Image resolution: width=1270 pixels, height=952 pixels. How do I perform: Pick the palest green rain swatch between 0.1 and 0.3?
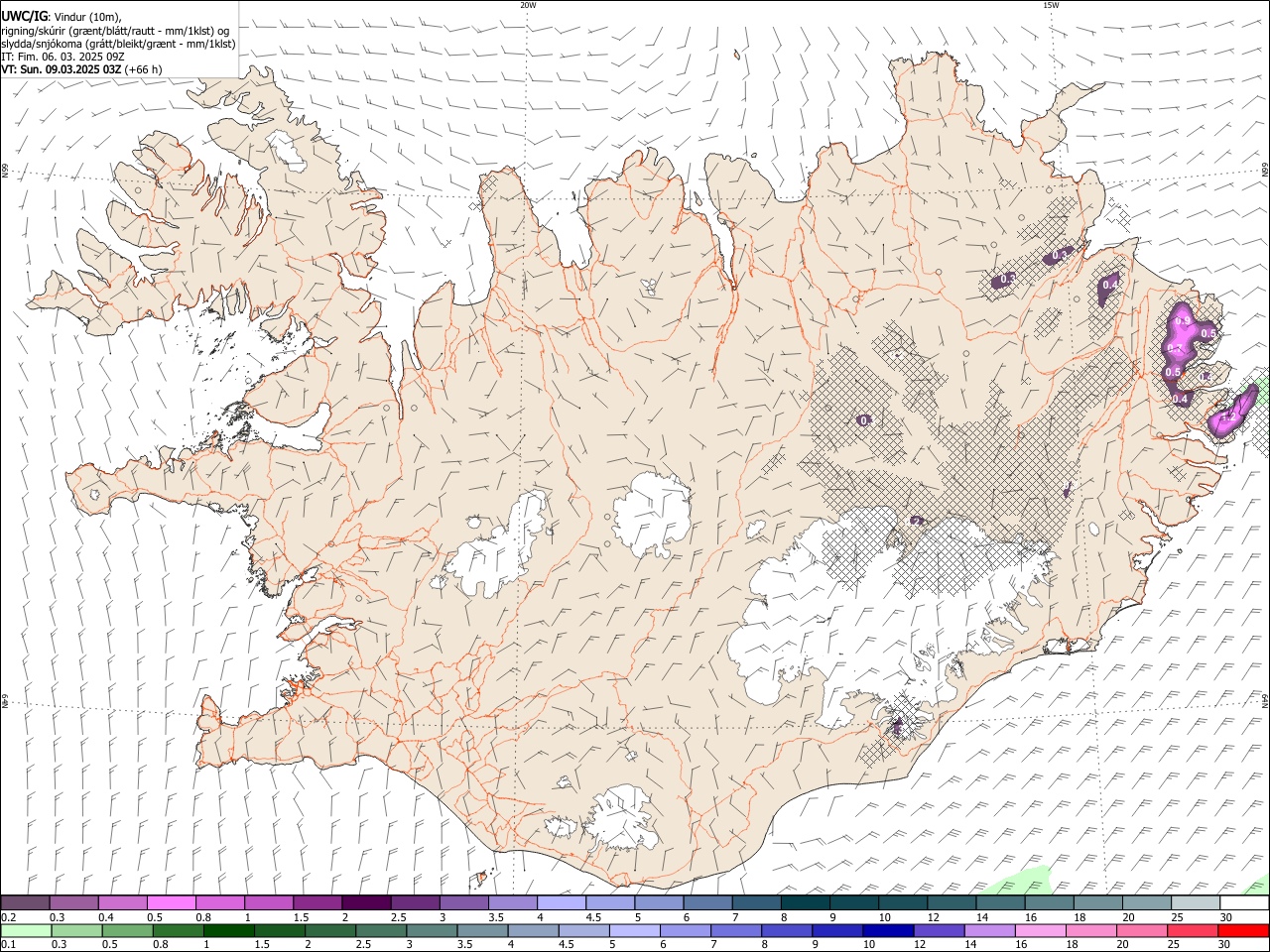[x=26, y=930]
